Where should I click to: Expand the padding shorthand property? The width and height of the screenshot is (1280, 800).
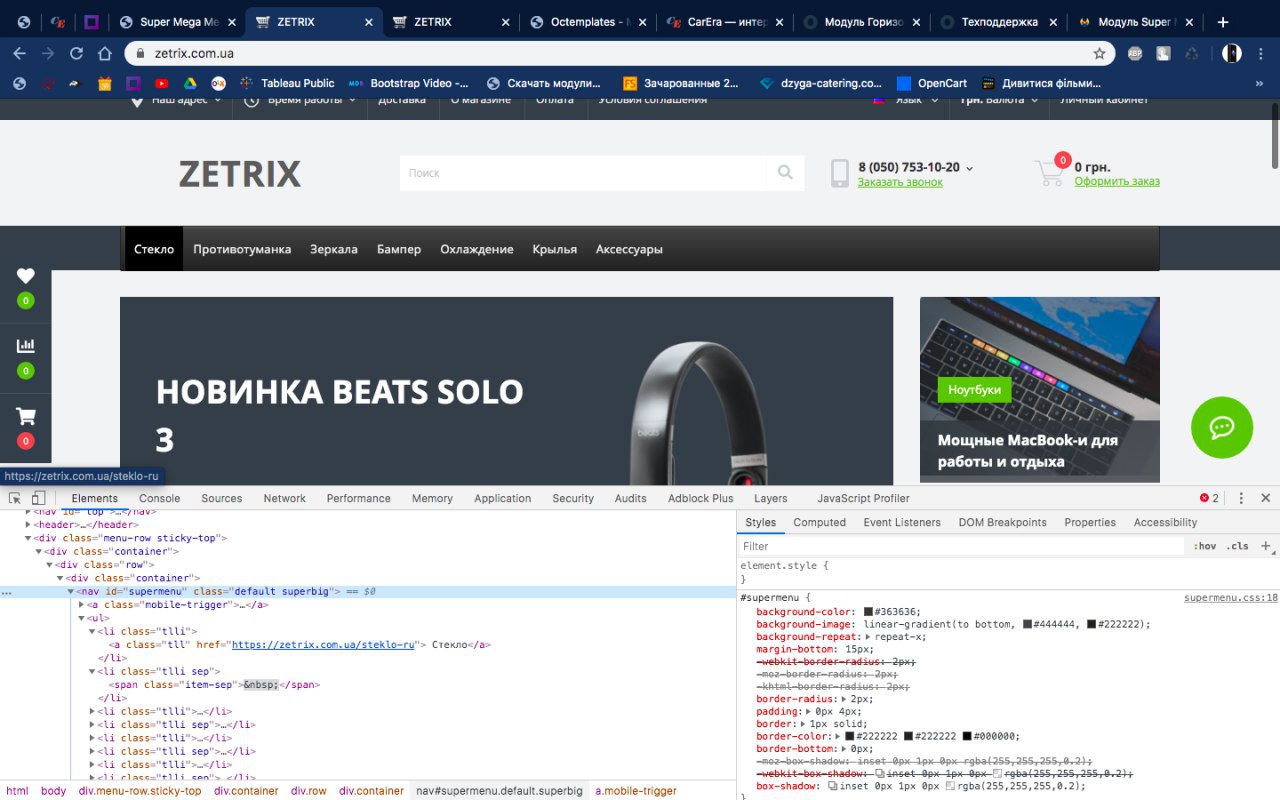click(x=809, y=711)
